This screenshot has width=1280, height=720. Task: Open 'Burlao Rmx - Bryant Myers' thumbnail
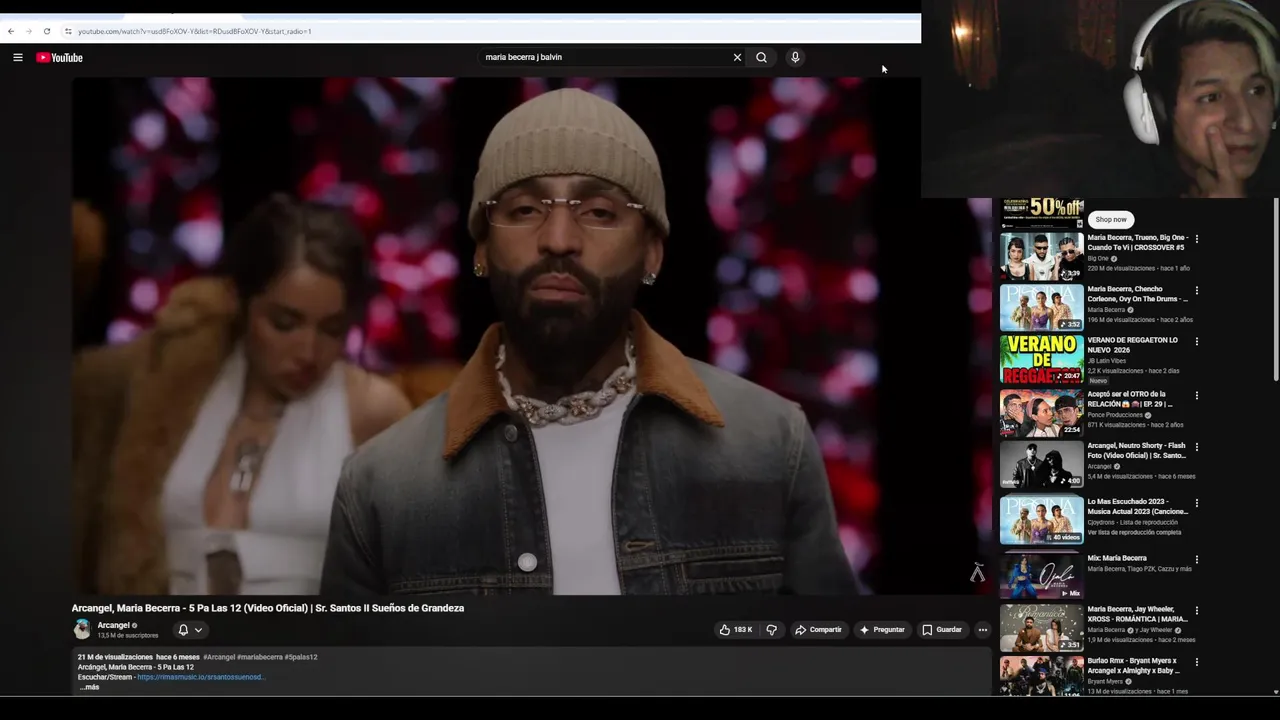tap(1041, 676)
